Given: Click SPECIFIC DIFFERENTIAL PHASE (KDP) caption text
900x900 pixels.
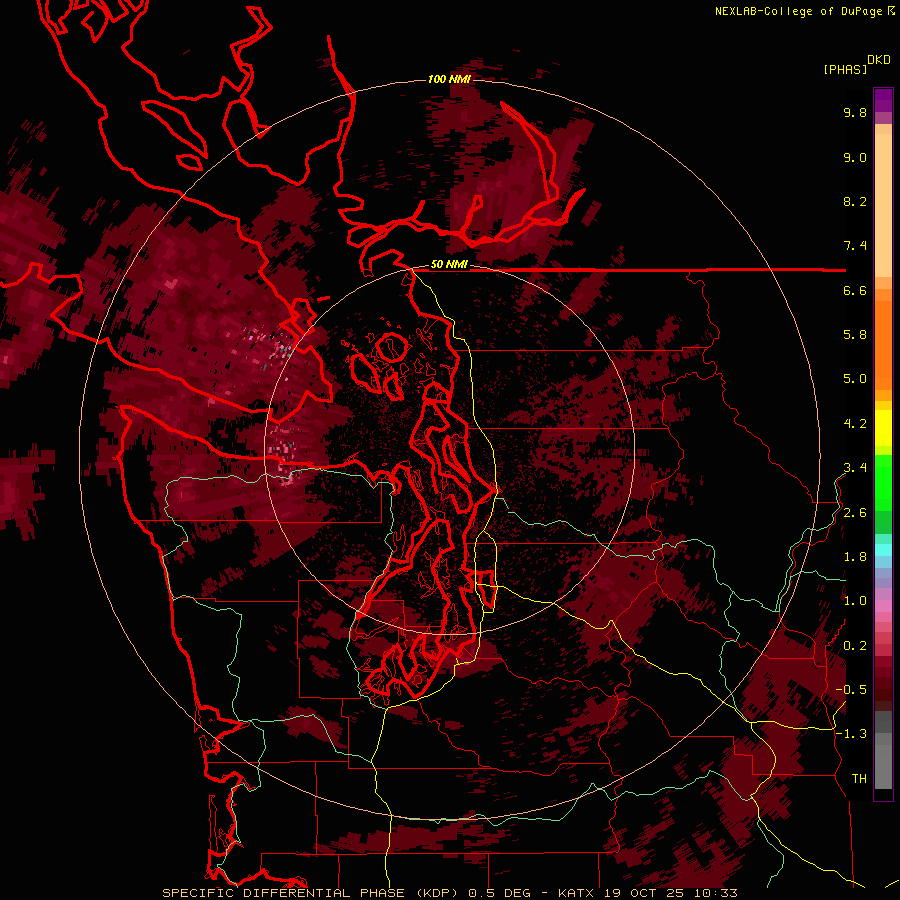Looking at the screenshot, I should tap(312, 893).
